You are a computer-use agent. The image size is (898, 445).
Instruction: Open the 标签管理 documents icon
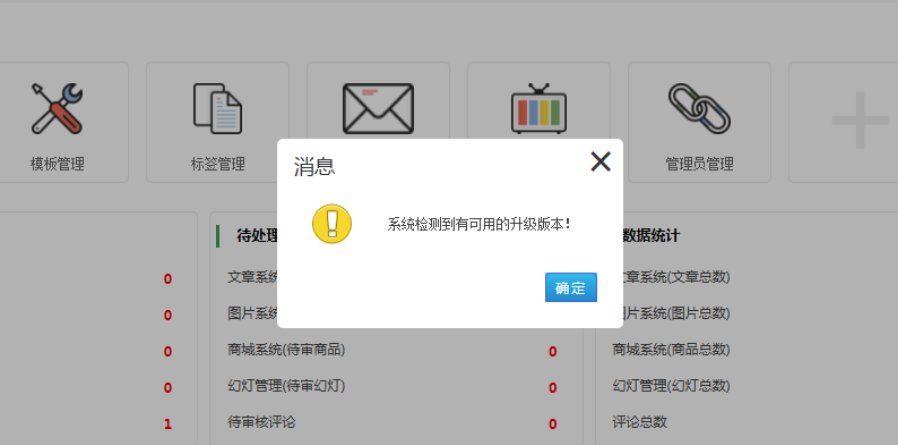coord(217,109)
